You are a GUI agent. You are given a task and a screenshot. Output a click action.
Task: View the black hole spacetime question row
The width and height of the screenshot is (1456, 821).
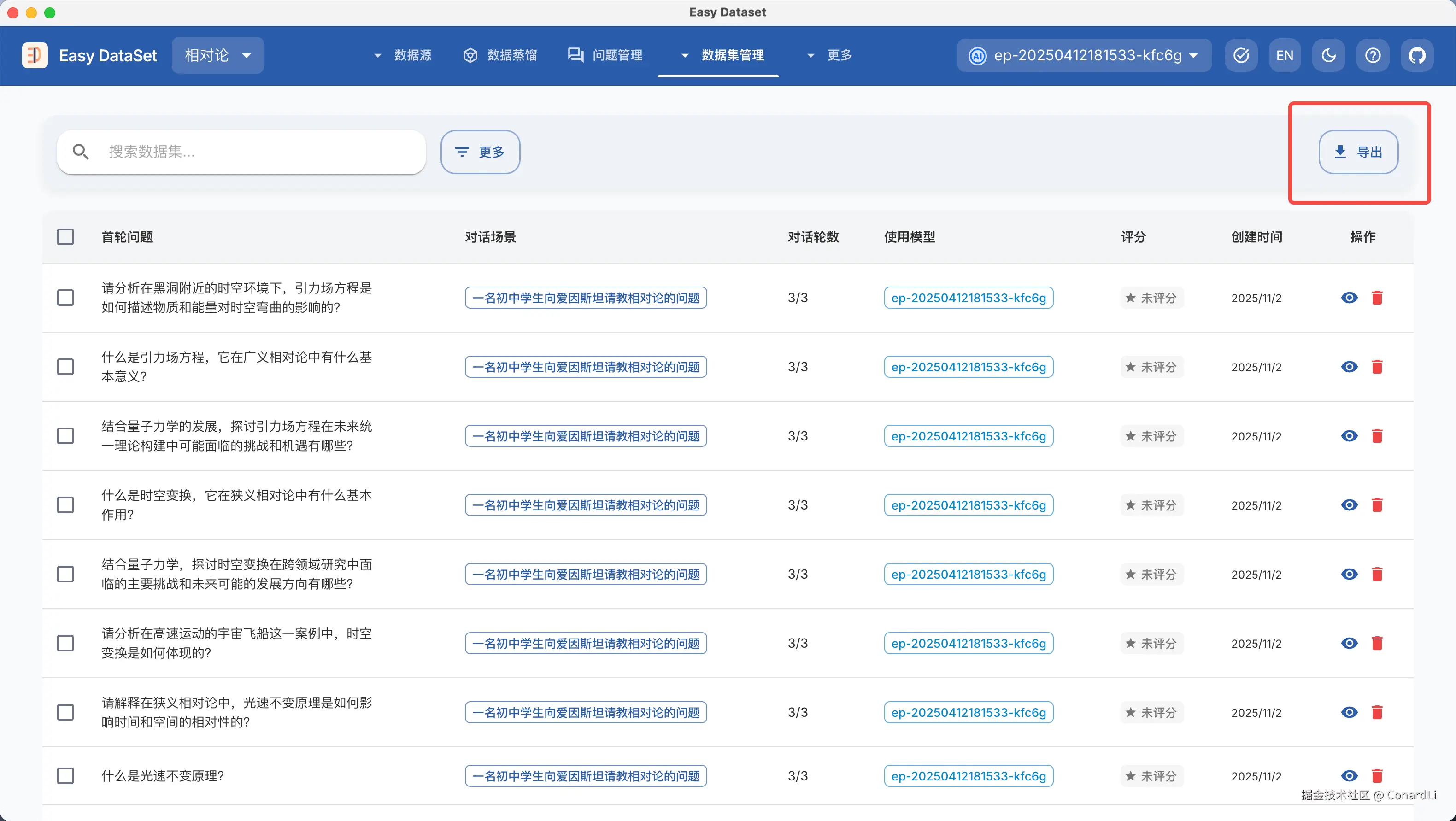point(1349,298)
